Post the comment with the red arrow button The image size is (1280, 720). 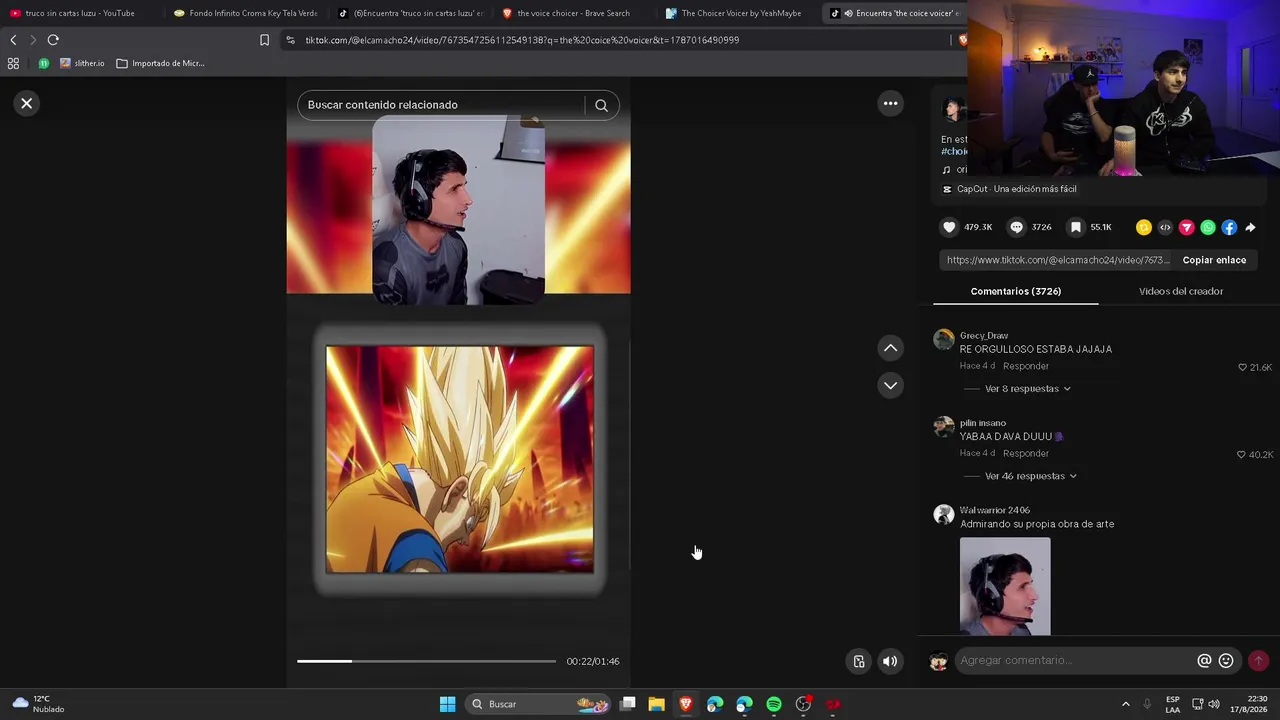[x=1258, y=660]
